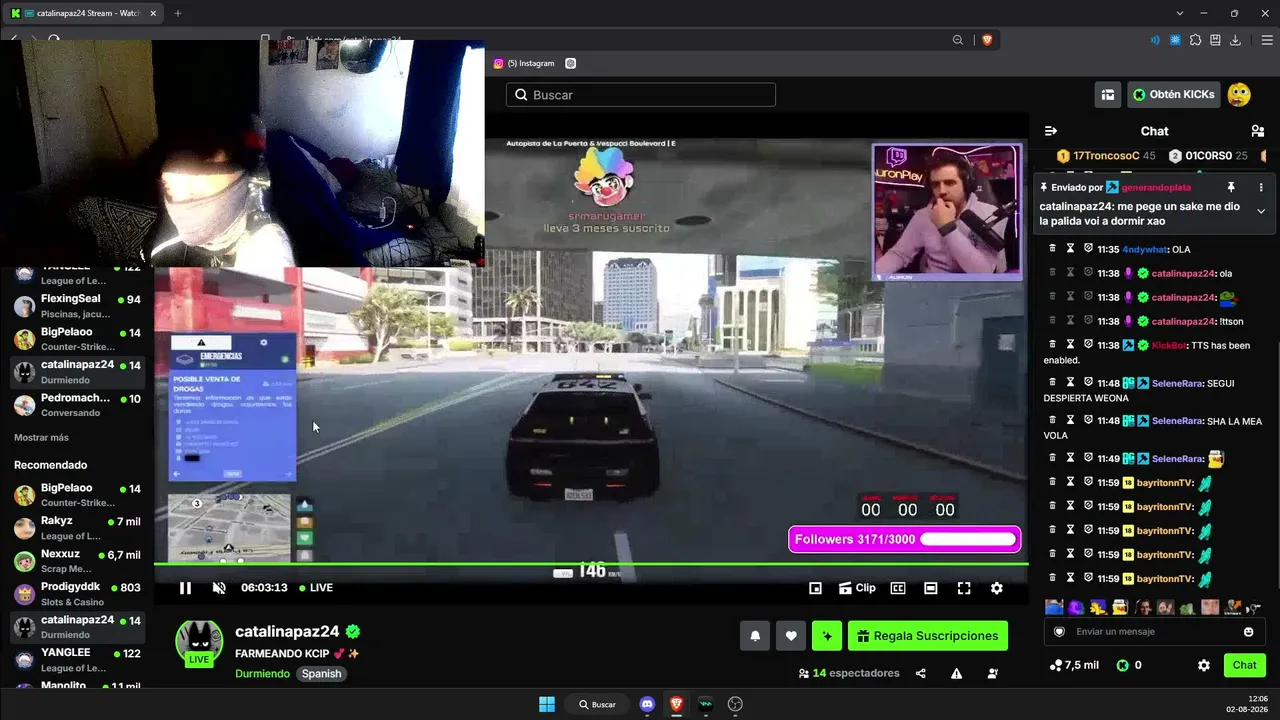Expand the pinned message chevron
1280x720 pixels.
[1261, 211]
